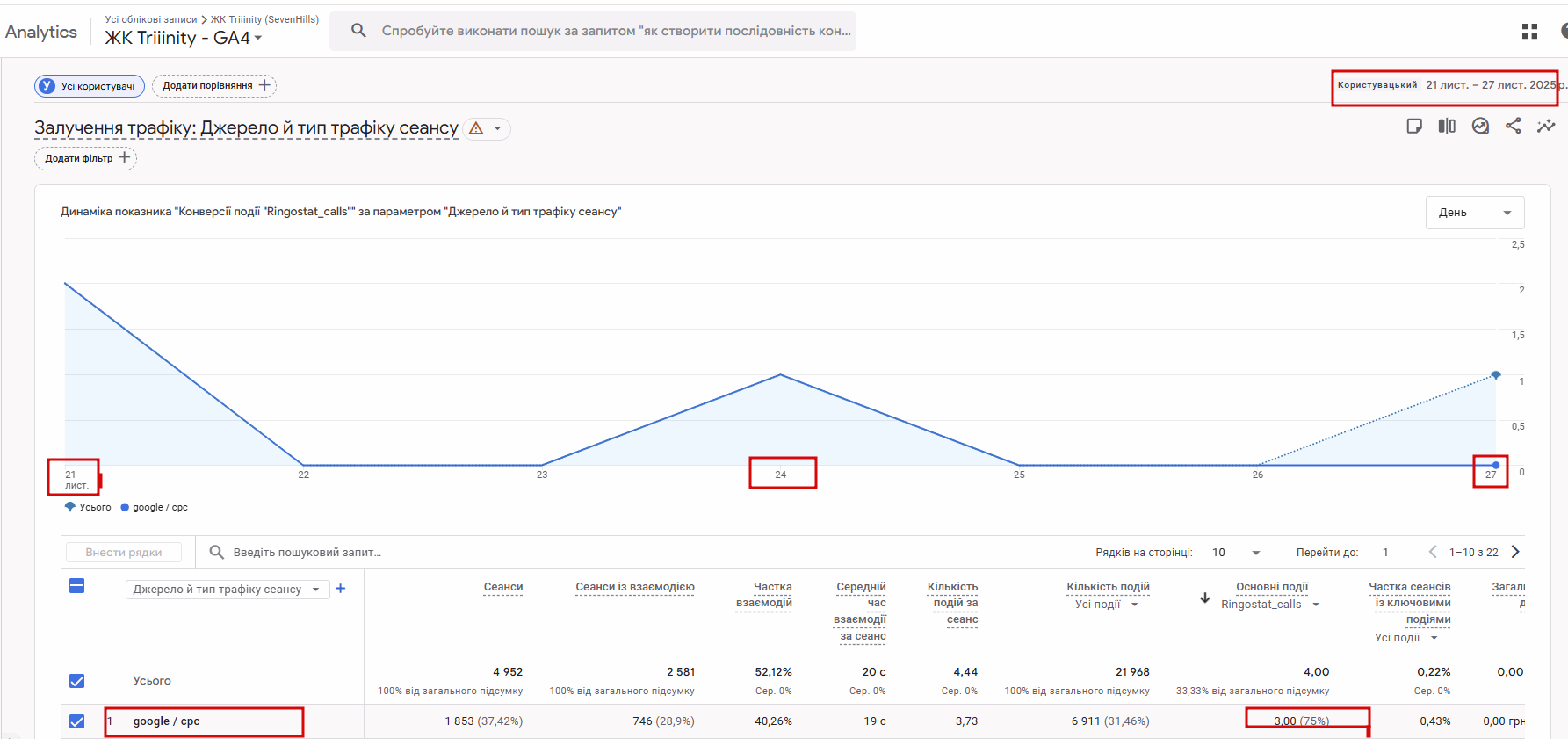Go to previous page of table rows

[x=1433, y=552]
